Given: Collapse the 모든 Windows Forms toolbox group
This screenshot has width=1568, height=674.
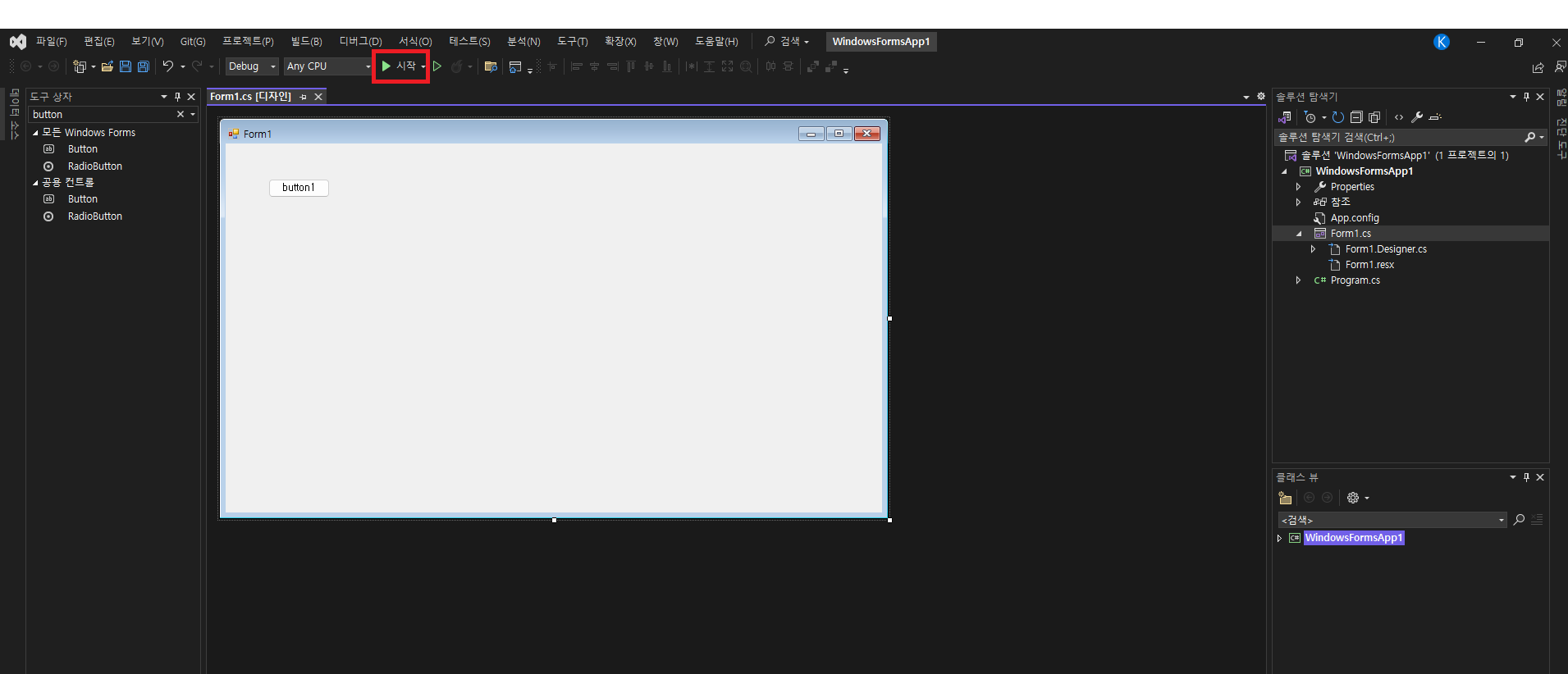Looking at the screenshot, I should [x=35, y=133].
